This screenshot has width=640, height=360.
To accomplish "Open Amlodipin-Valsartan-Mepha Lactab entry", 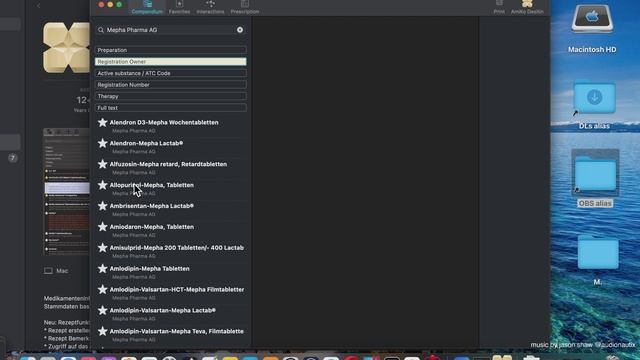I will click(x=162, y=310).
